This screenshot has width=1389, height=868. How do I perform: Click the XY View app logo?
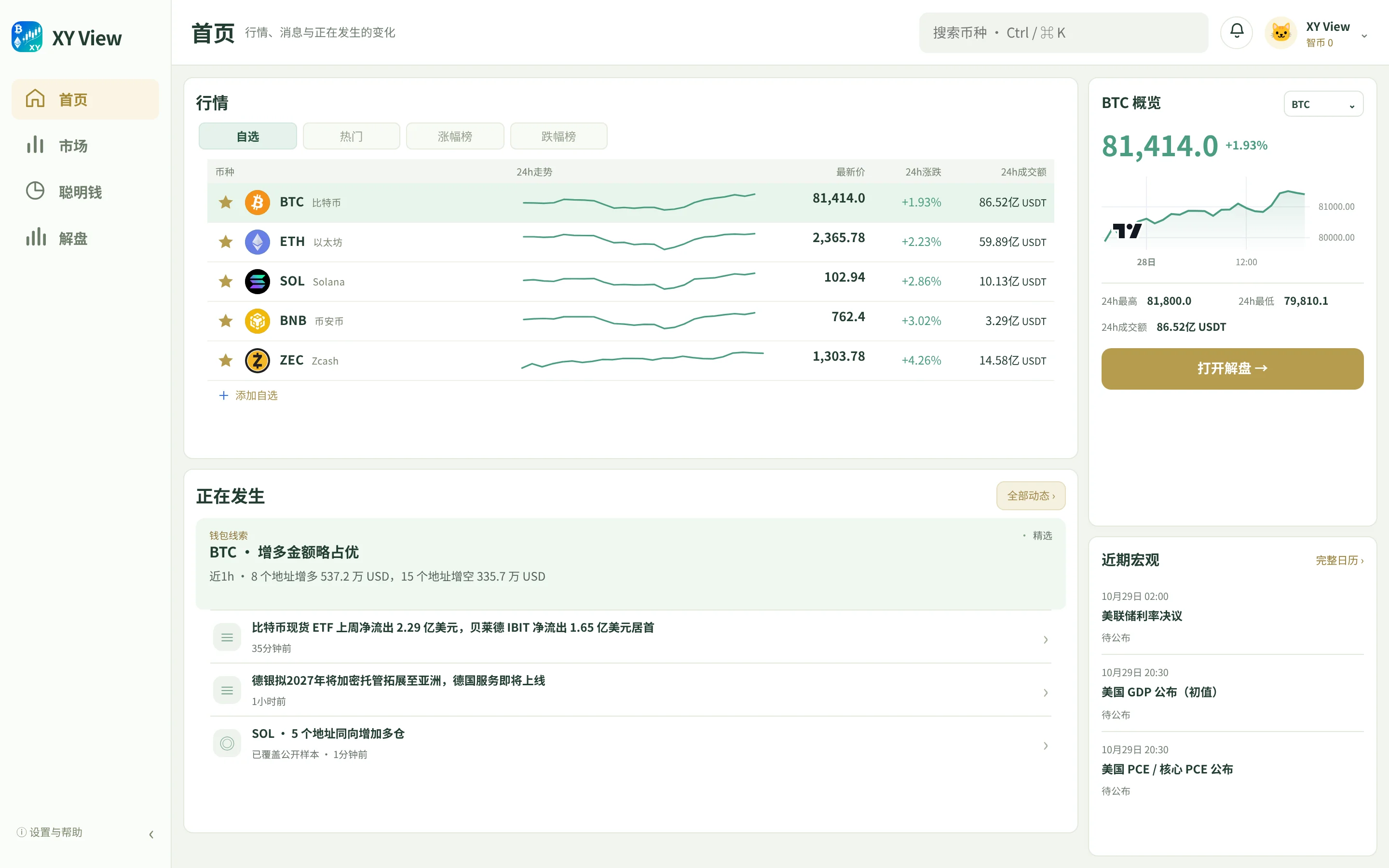point(27,37)
